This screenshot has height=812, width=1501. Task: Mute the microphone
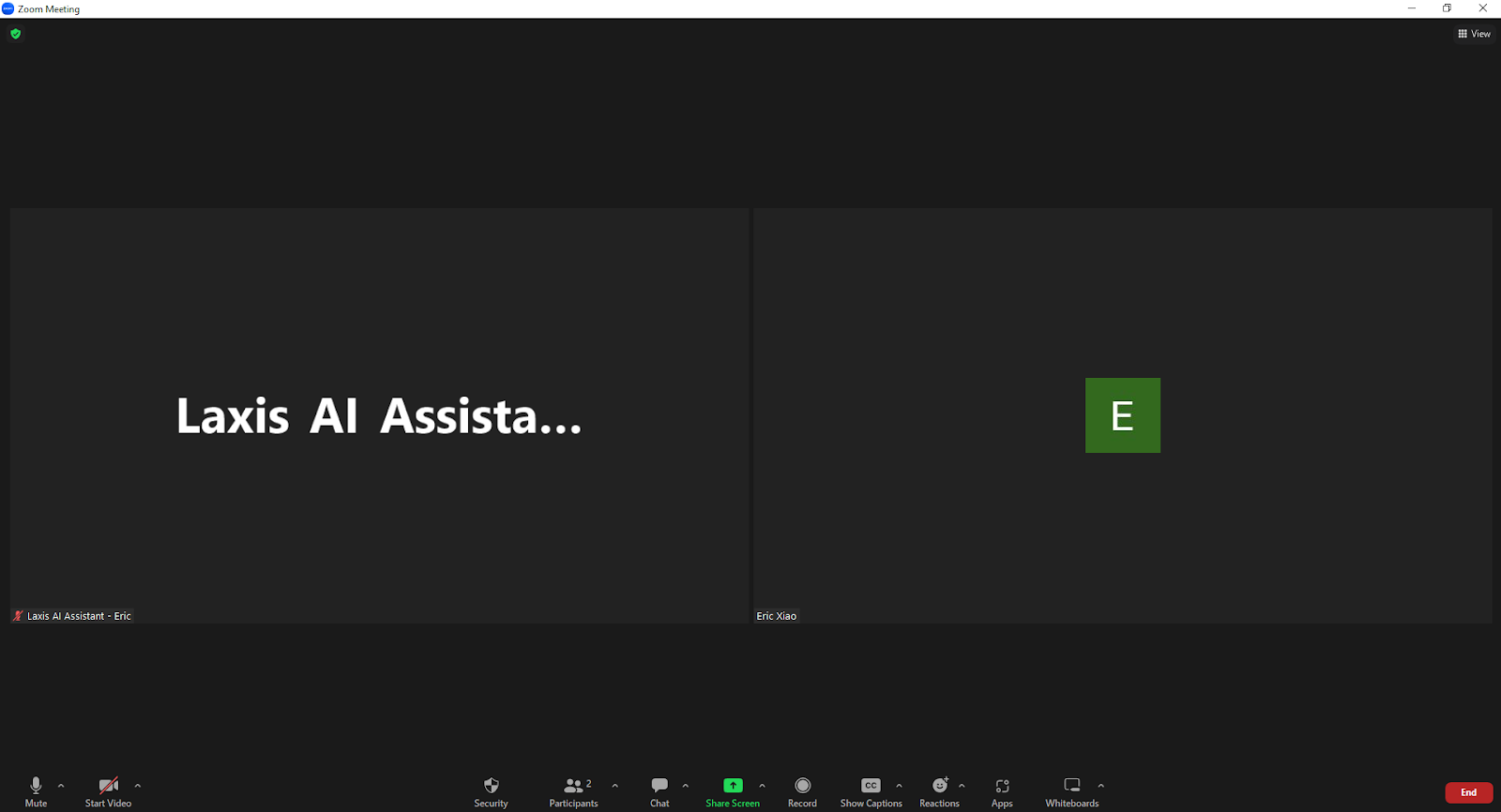(x=36, y=791)
